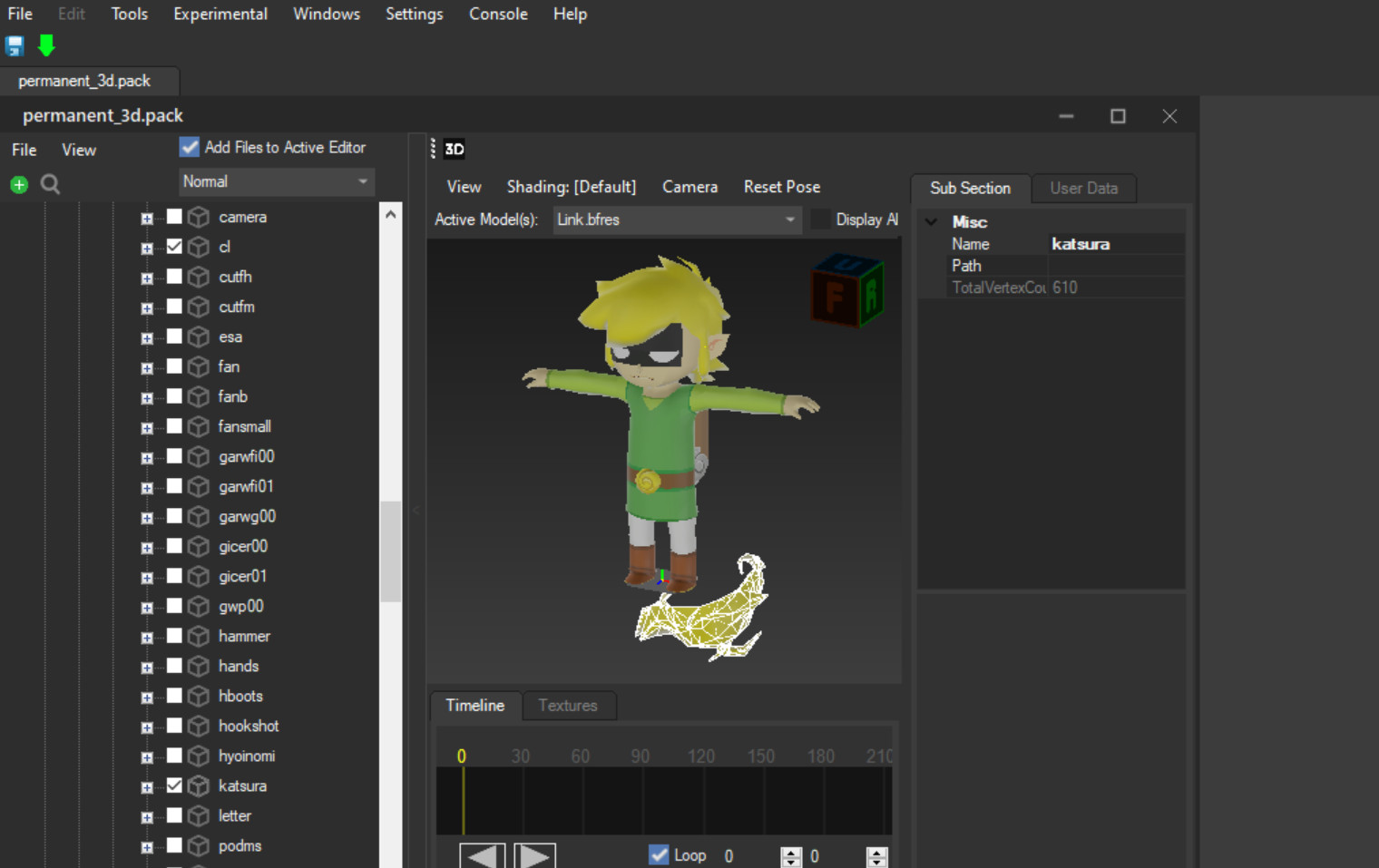Toggle Add Files to Active Editor
This screenshot has width=1379, height=868.
pos(189,146)
